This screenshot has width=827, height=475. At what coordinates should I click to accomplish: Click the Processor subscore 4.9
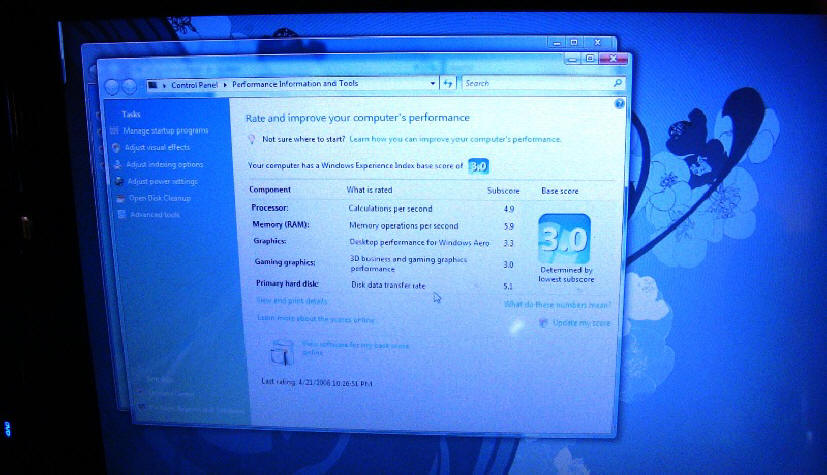[x=509, y=209]
